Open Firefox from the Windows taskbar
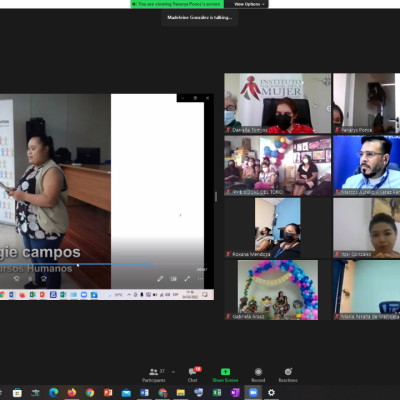This screenshot has width=400, height=400. 72,393
